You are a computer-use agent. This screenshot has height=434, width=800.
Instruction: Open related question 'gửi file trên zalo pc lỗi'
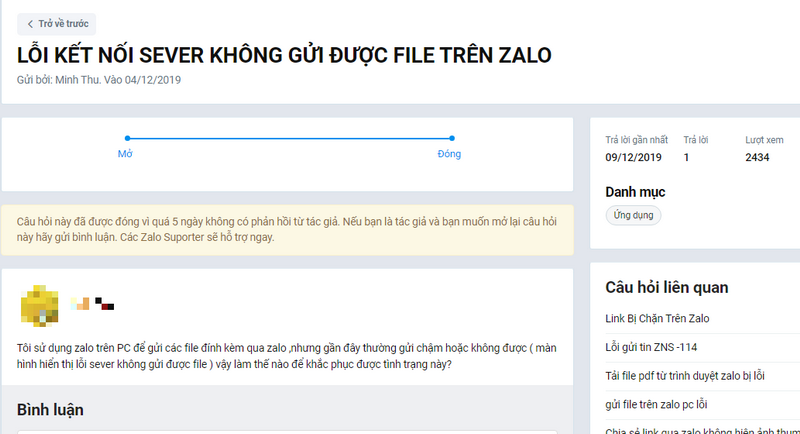pyautogui.click(x=656, y=404)
